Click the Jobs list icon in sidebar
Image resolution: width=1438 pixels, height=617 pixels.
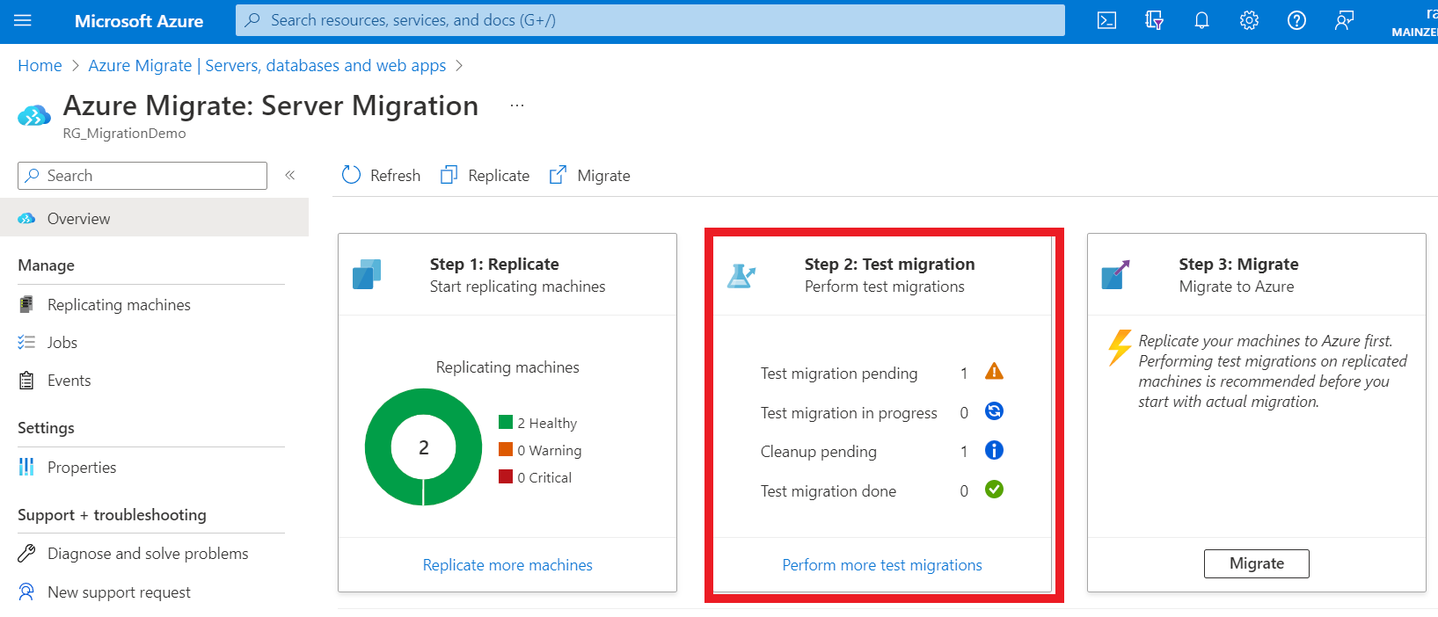(x=27, y=342)
